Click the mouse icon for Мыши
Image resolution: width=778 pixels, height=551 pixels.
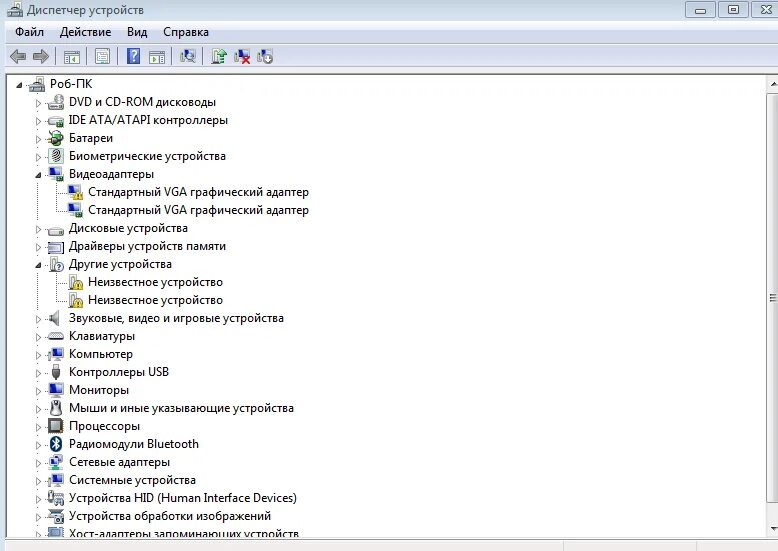(56, 408)
